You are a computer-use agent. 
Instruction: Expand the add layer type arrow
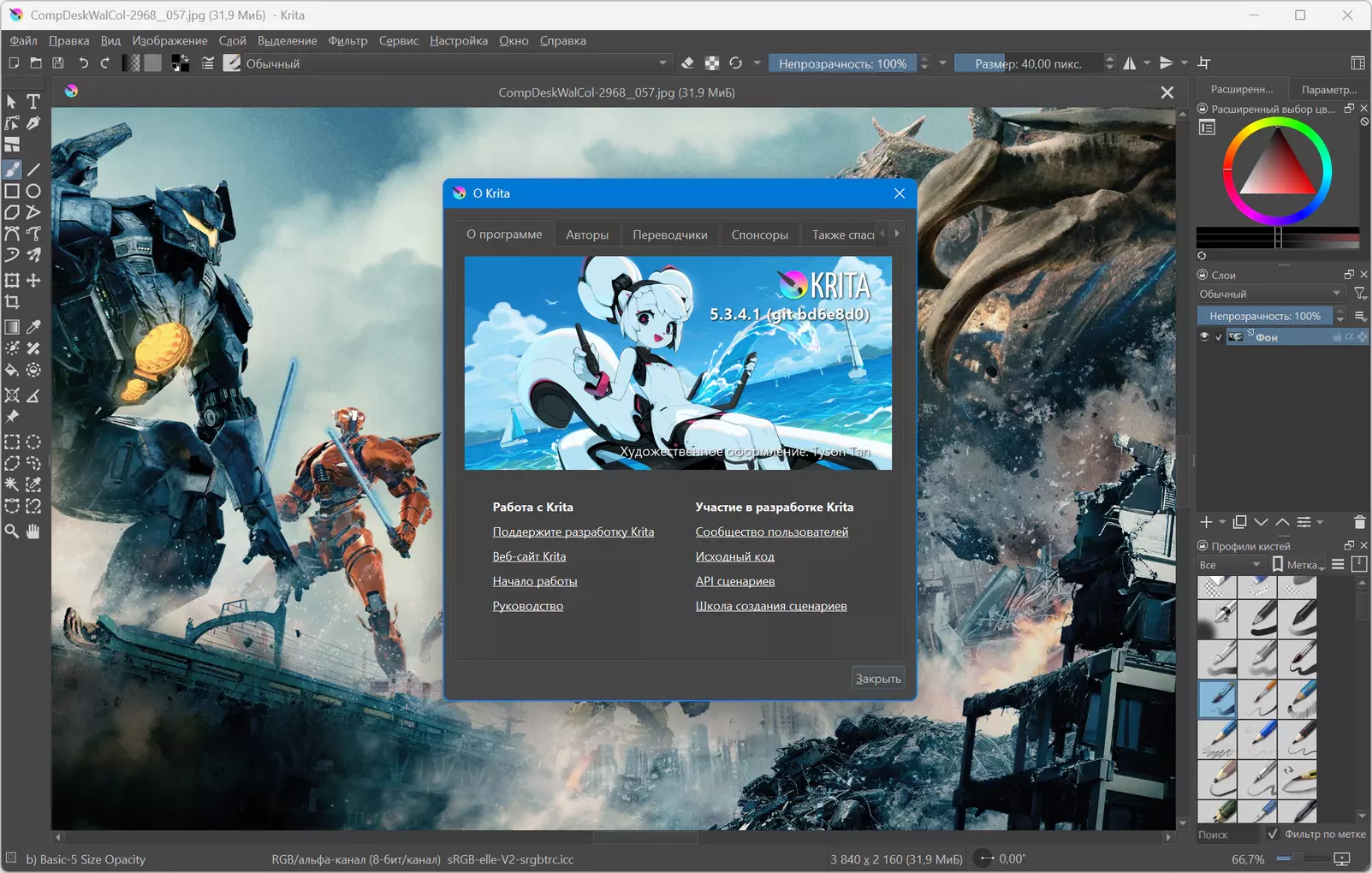point(1222,522)
